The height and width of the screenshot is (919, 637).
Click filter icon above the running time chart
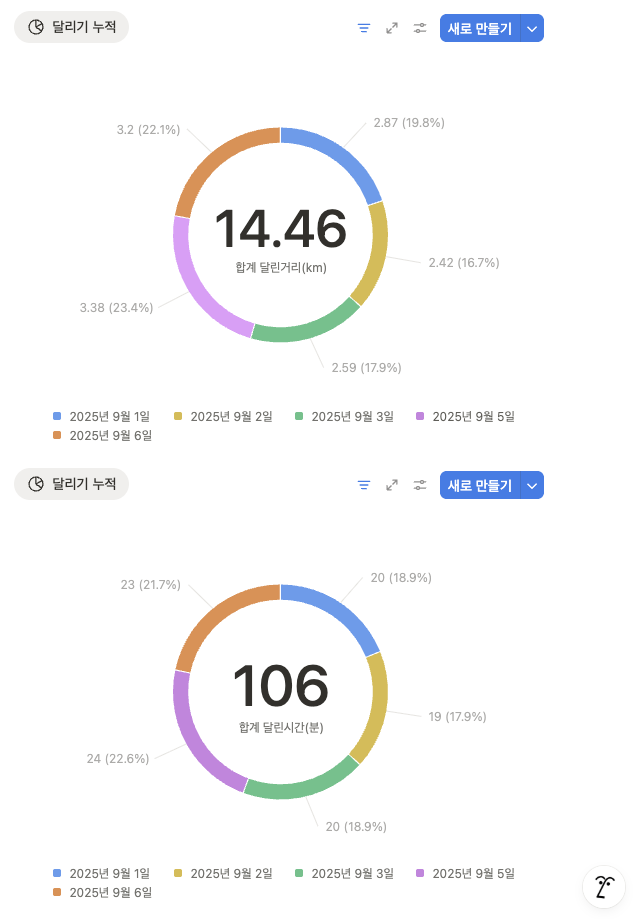(364, 485)
